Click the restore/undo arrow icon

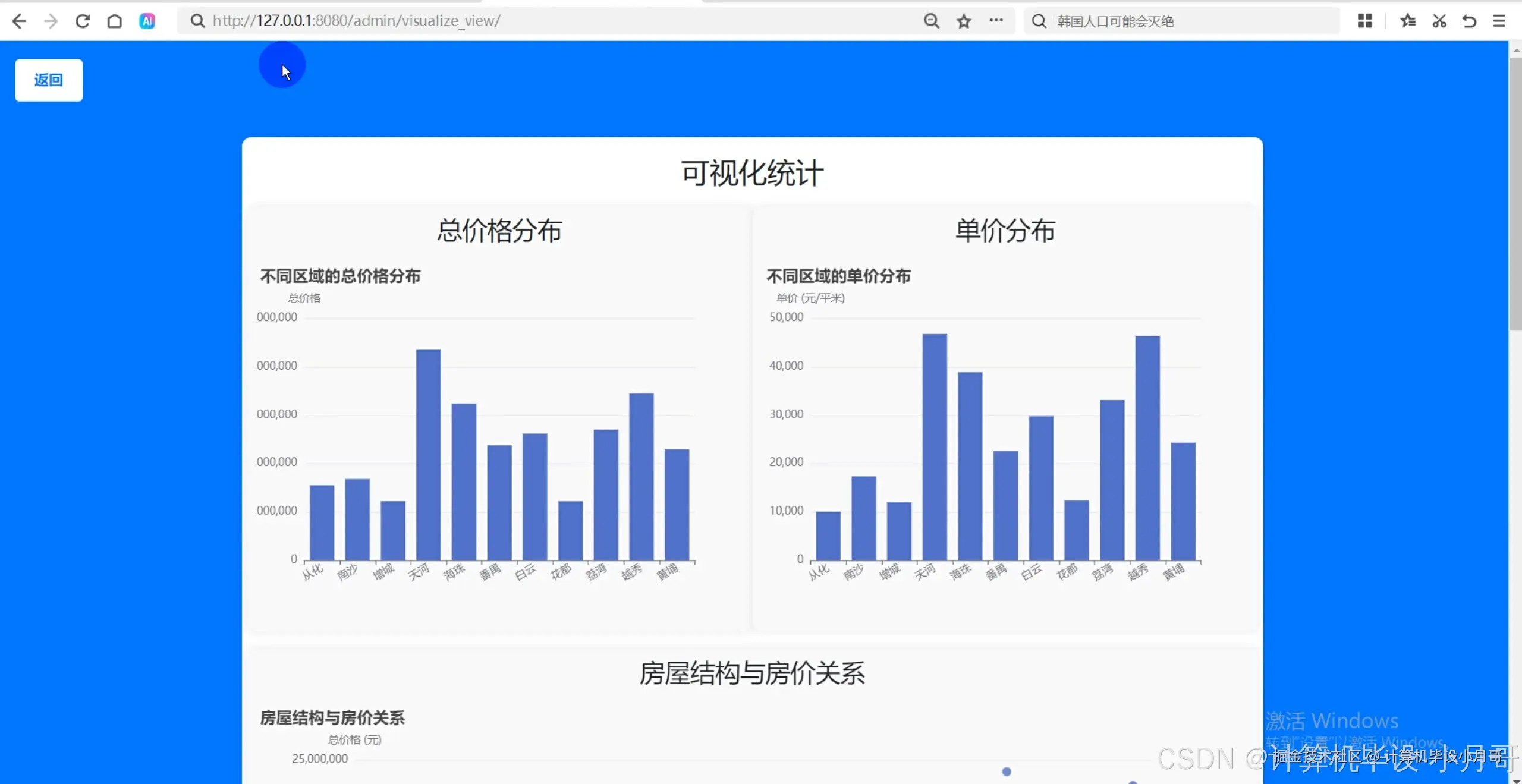coord(1469,21)
